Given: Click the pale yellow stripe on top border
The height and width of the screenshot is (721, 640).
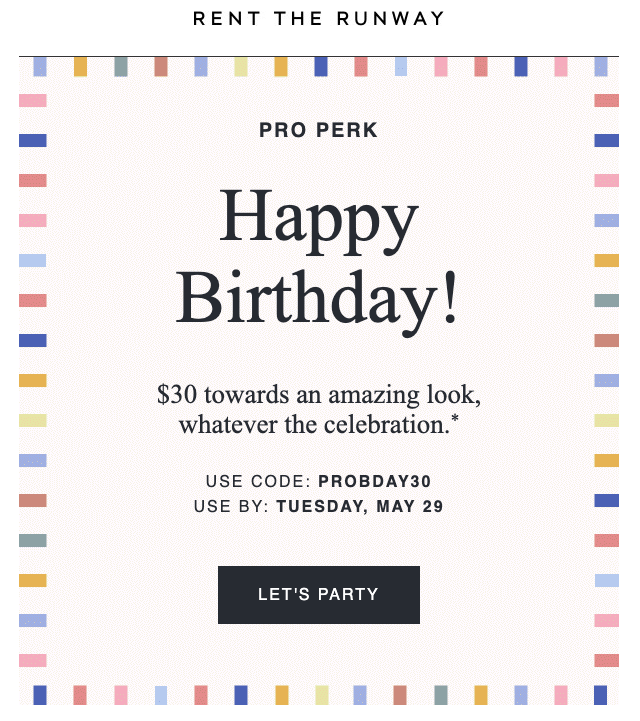Looking at the screenshot, I should (241, 67).
